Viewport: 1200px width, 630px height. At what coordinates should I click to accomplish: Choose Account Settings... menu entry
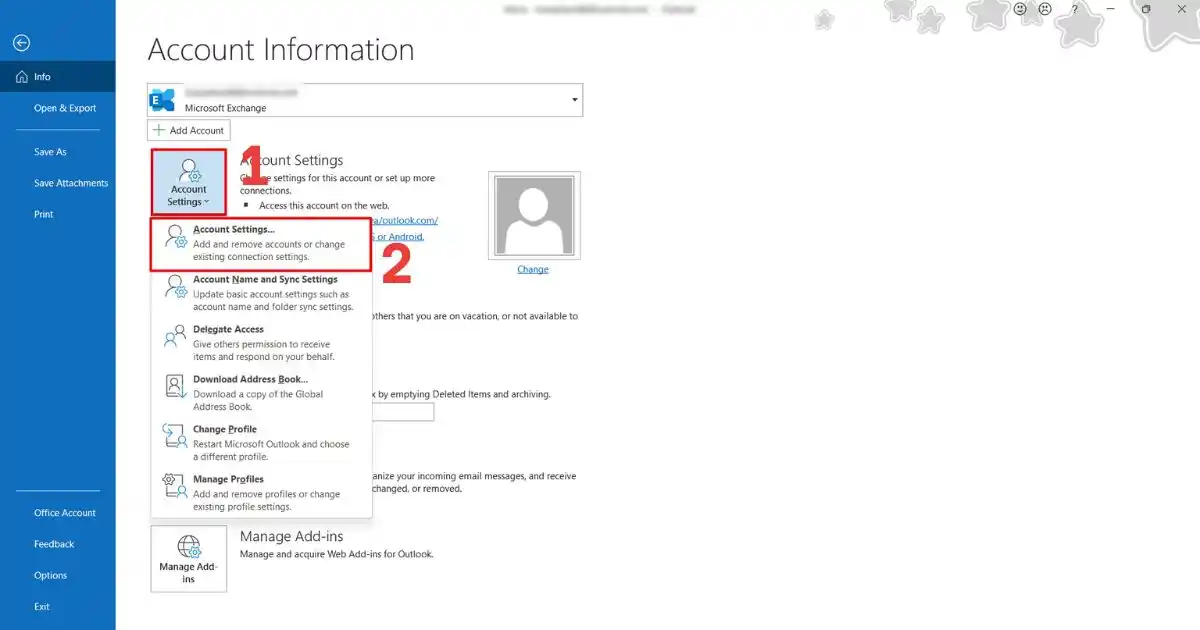coord(261,244)
